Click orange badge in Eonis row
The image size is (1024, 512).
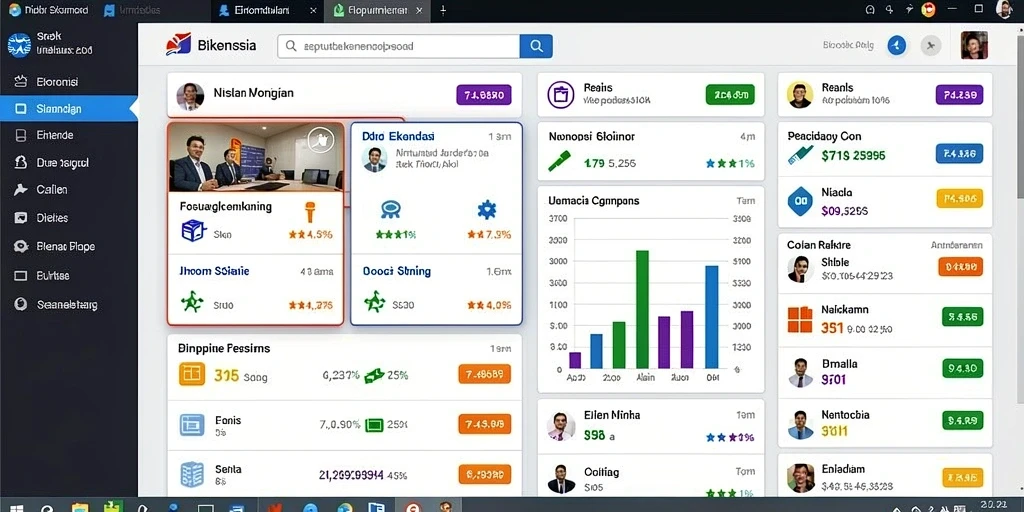[485, 424]
